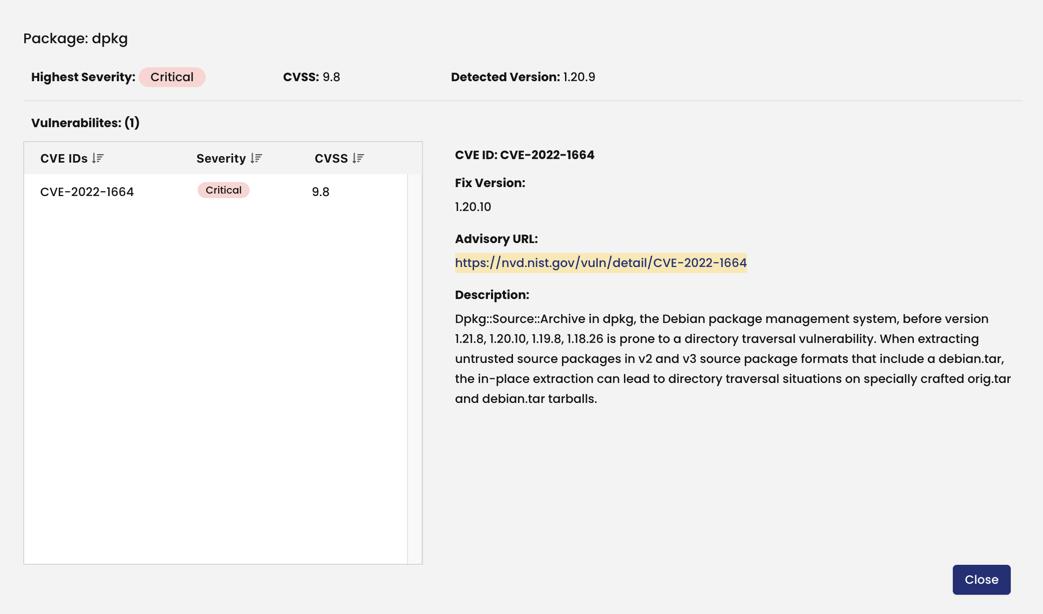The width and height of the screenshot is (1043, 614).
Task: Click the Vulnerabilites: (1) label
Action: (85, 123)
